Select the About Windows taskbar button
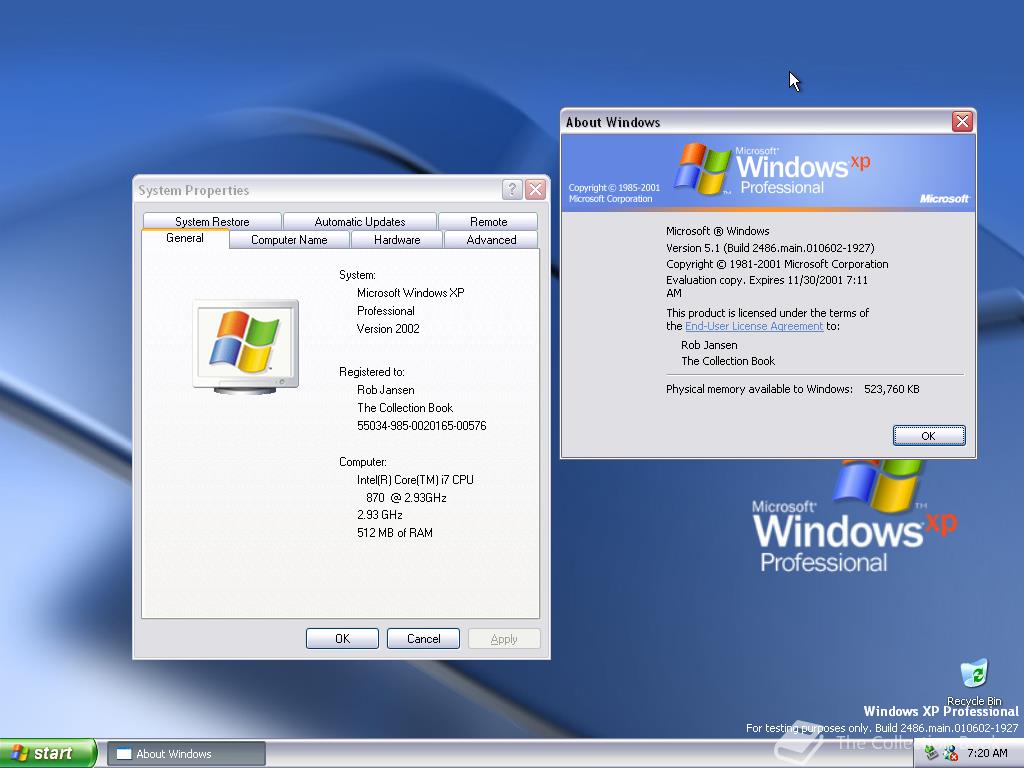 pyautogui.click(x=186, y=754)
